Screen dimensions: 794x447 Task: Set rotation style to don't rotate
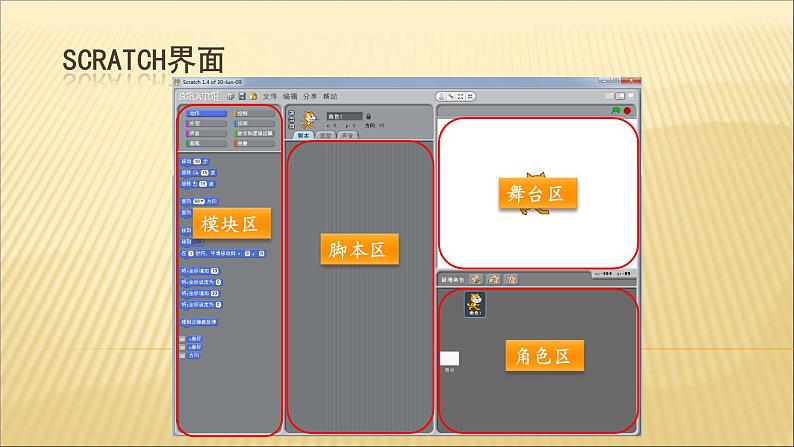click(291, 126)
